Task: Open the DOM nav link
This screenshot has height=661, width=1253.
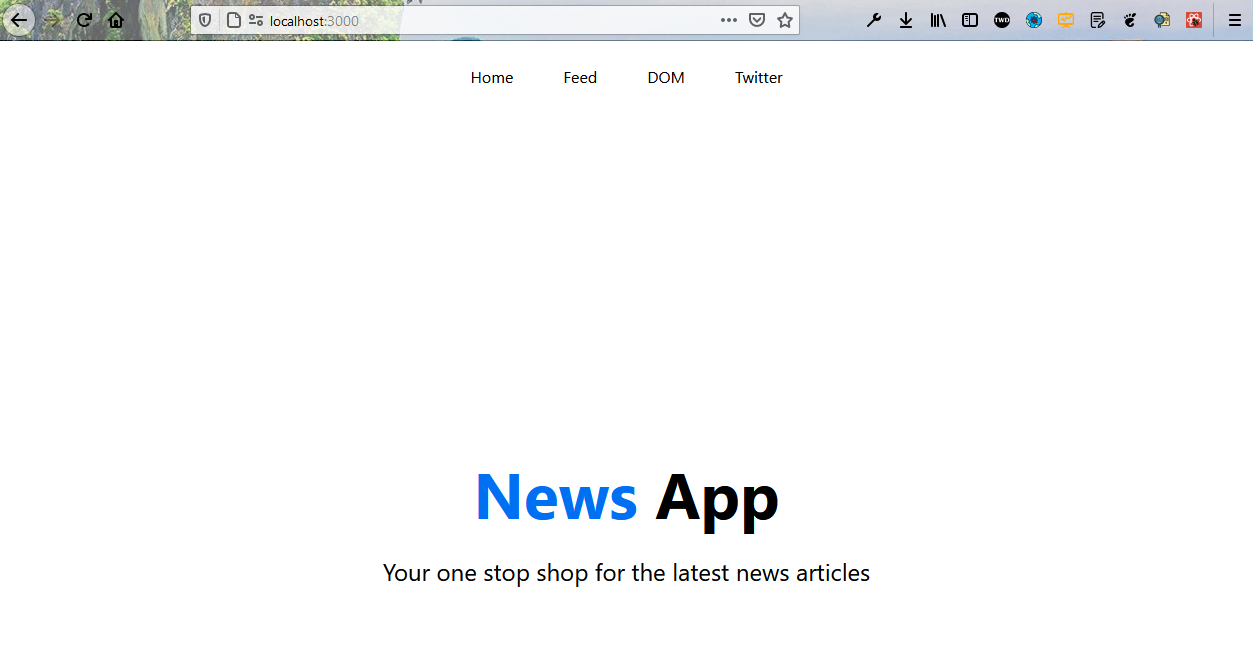Action: click(x=666, y=78)
